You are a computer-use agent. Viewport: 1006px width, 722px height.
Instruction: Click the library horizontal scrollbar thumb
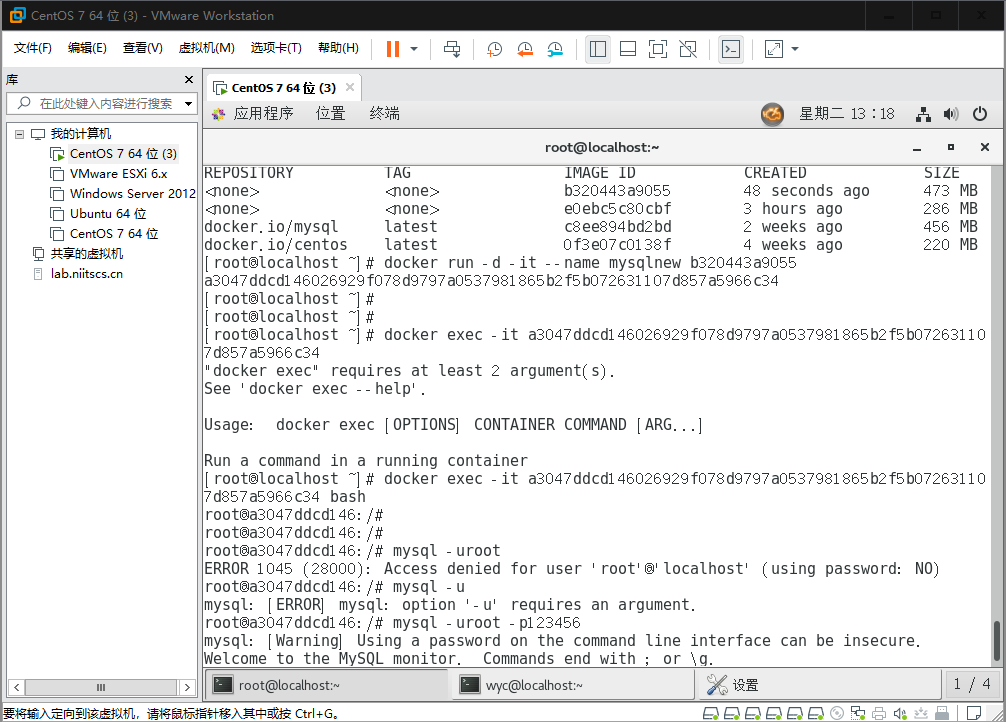point(101,687)
